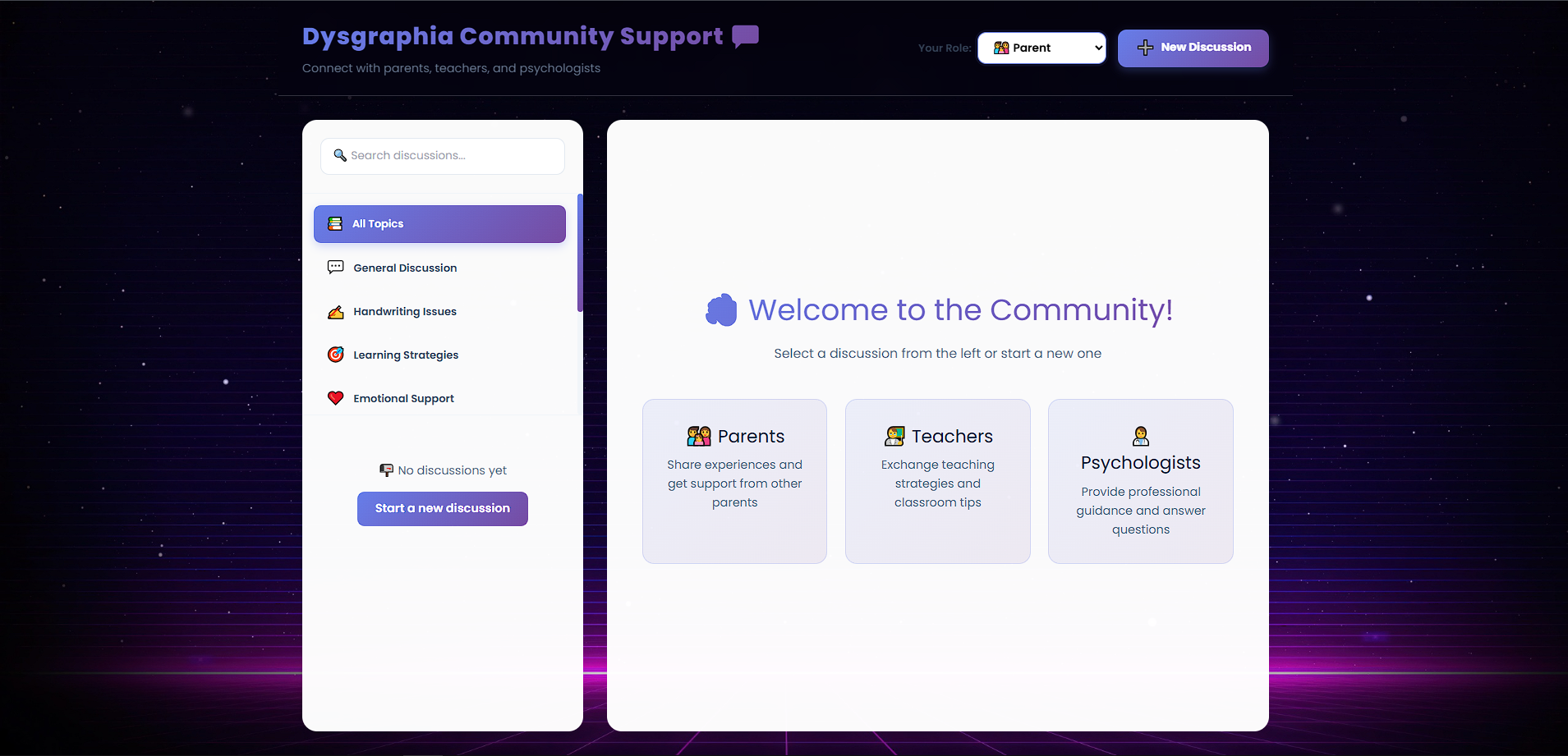Click the Parents family icon on the card
Viewport: 1568px width, 756px height.
699,436
